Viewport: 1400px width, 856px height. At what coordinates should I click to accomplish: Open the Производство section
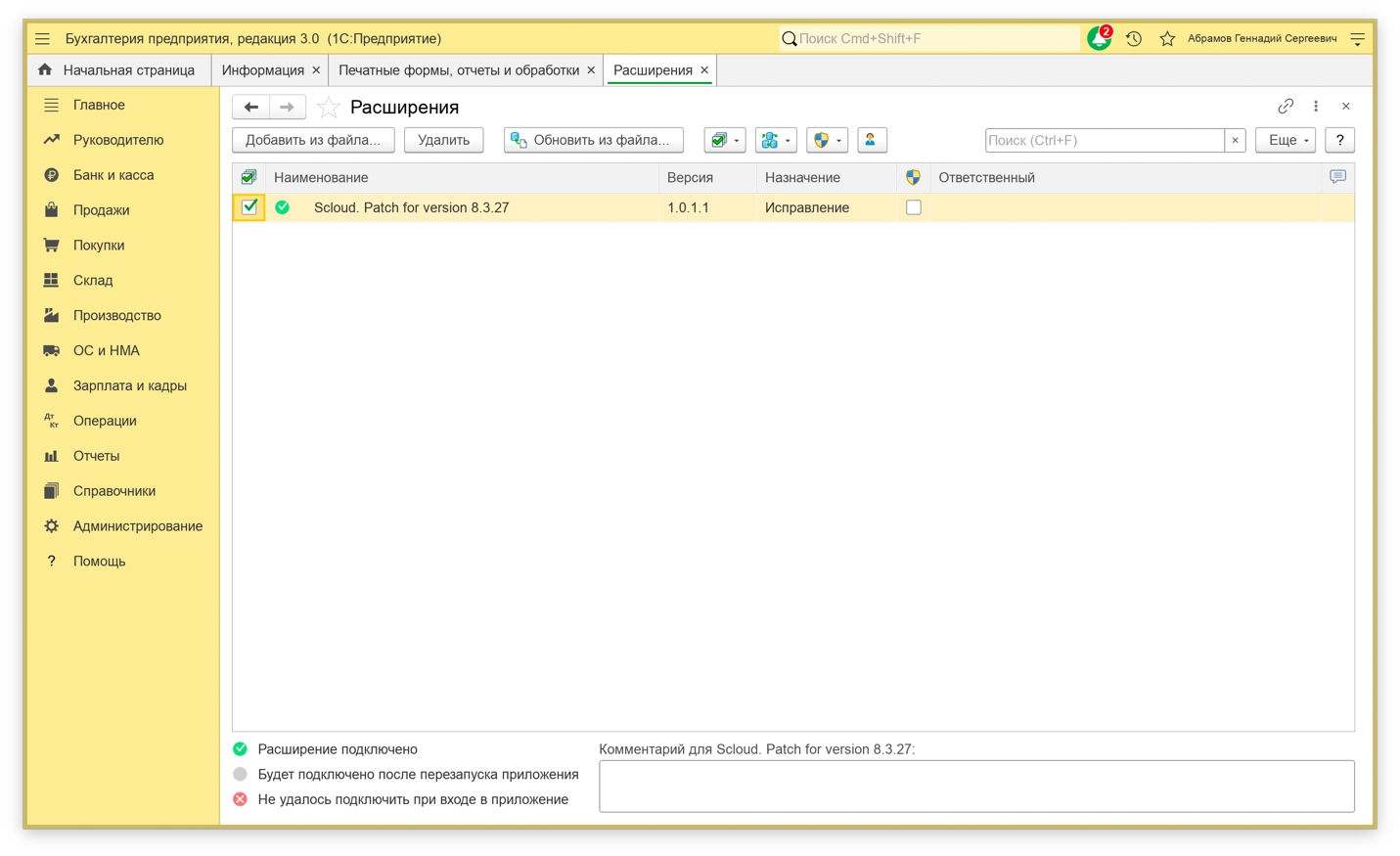coord(117,316)
